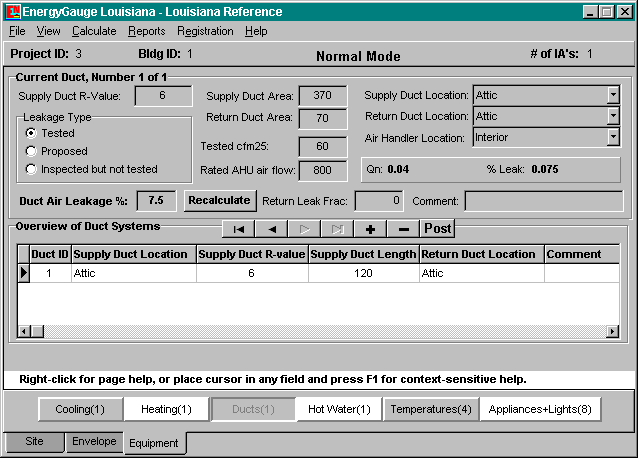The image size is (638, 458).
Task: Click the R-value cell 6 in grid
Action: point(252,273)
